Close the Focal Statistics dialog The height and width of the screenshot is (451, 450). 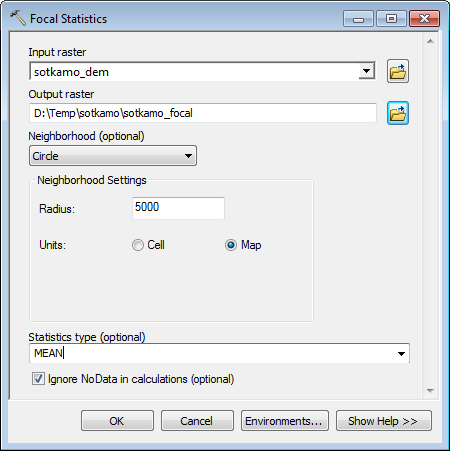[424, 19]
